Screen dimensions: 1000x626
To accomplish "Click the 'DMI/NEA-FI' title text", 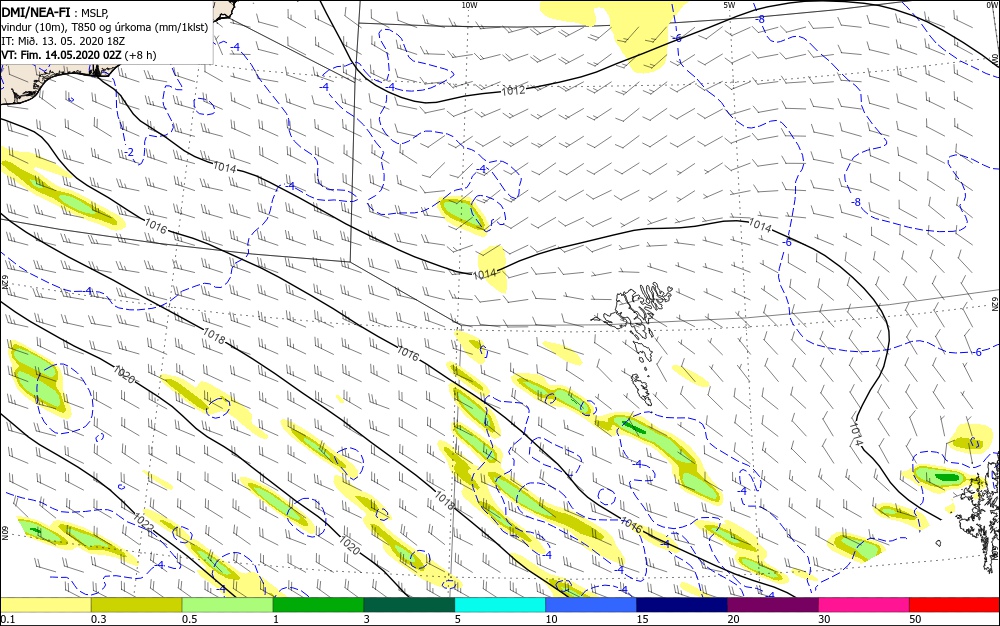I will (34, 11).
